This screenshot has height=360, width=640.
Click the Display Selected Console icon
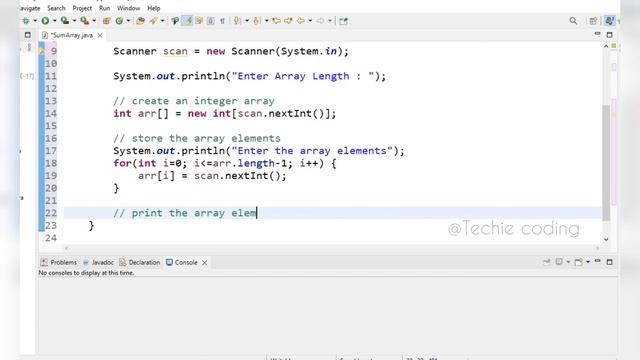tap(559, 262)
